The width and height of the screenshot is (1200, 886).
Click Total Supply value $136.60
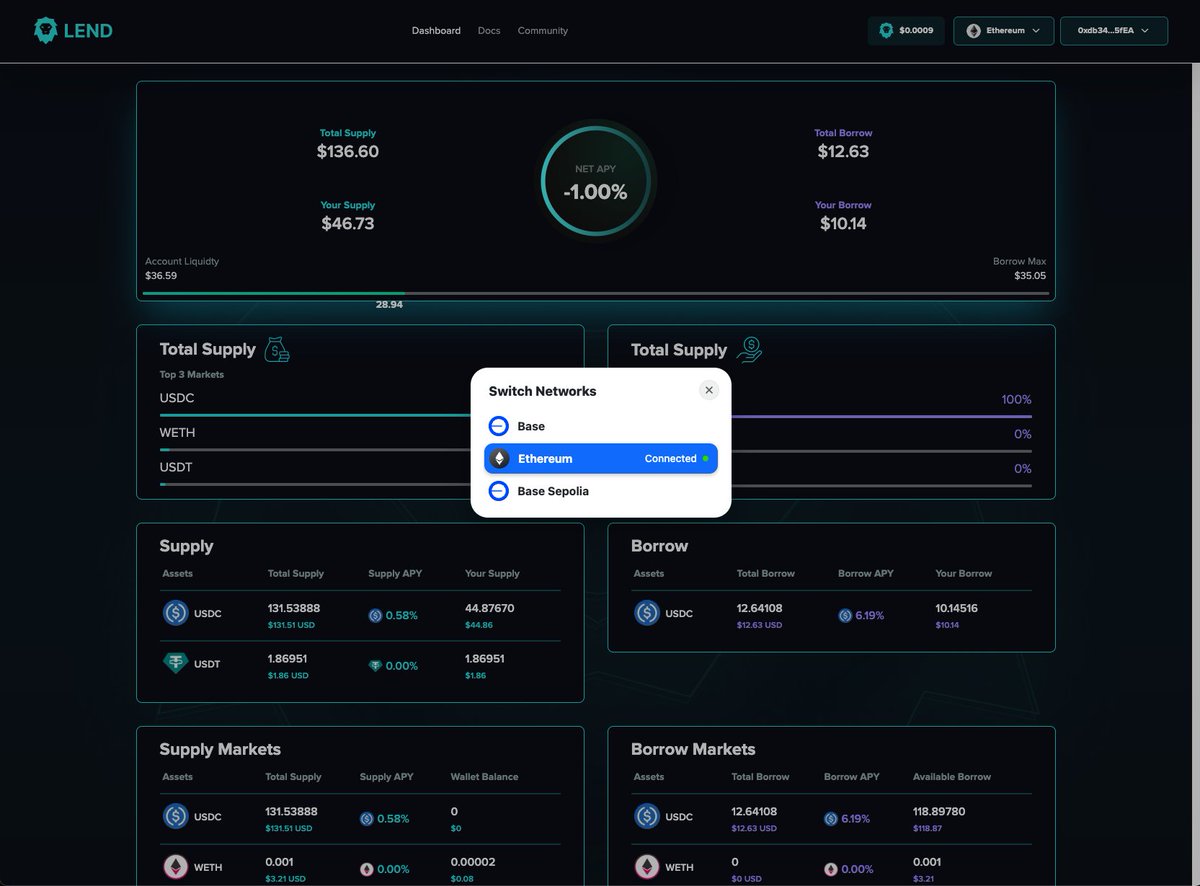point(348,152)
